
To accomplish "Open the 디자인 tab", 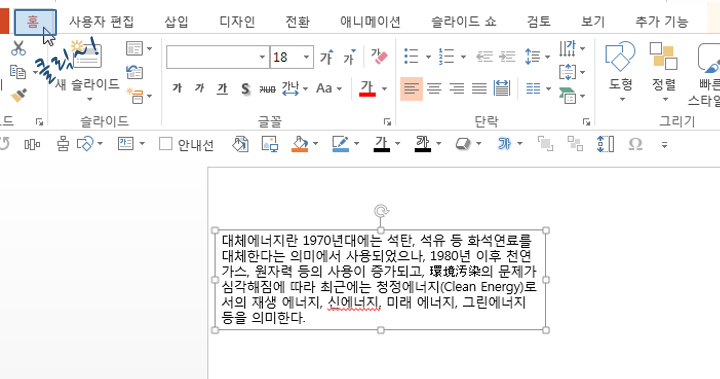I will pyautogui.click(x=237, y=22).
